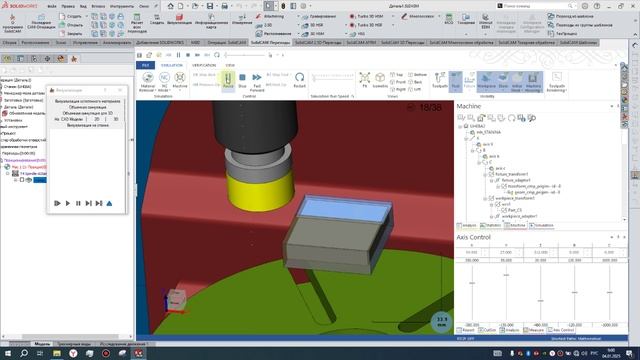Select the Machine simulation mode icon
This screenshot has width=640, height=360.
pyautogui.click(x=180, y=80)
